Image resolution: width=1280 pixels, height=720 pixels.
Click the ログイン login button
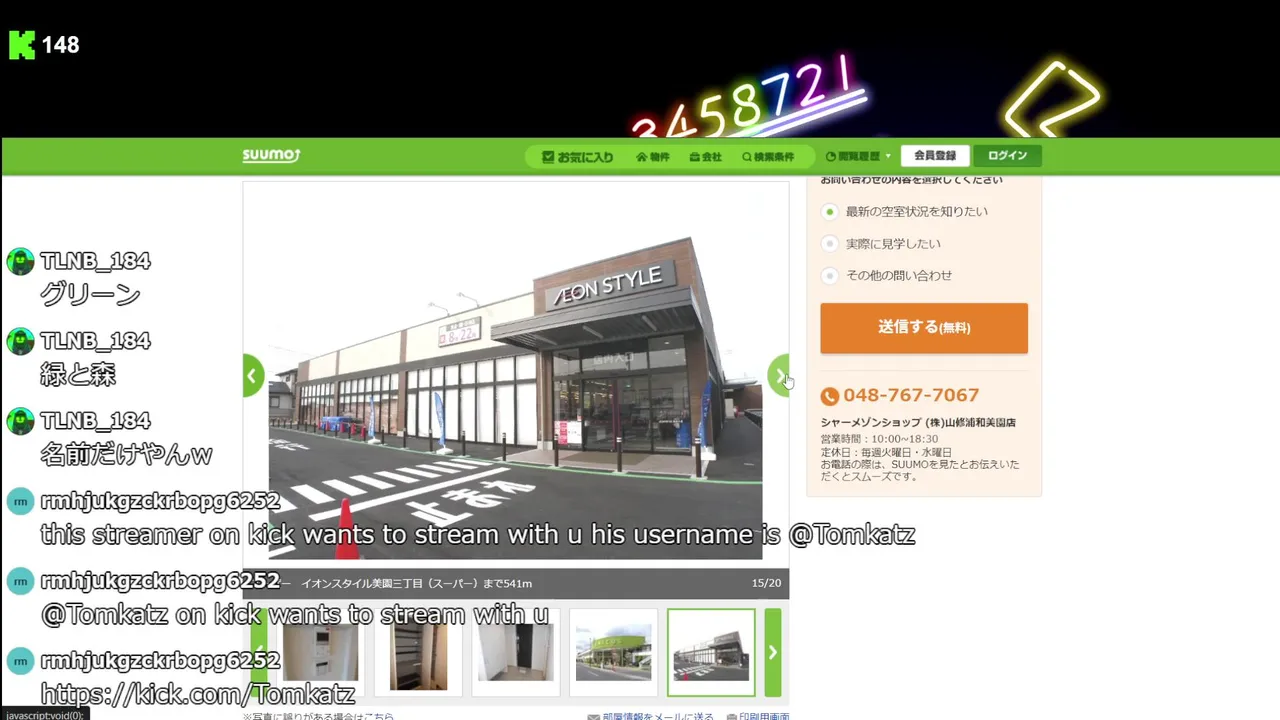(x=1007, y=156)
